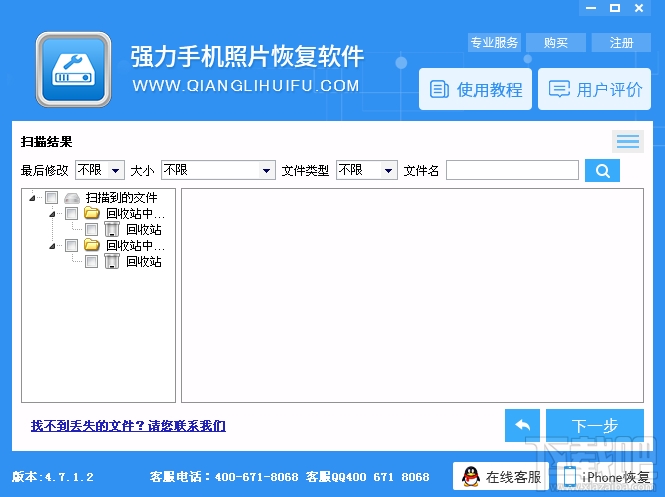This screenshot has width=665, height=497.
Task: Click the first 回收站中 folder icon
Action: (x=92, y=213)
